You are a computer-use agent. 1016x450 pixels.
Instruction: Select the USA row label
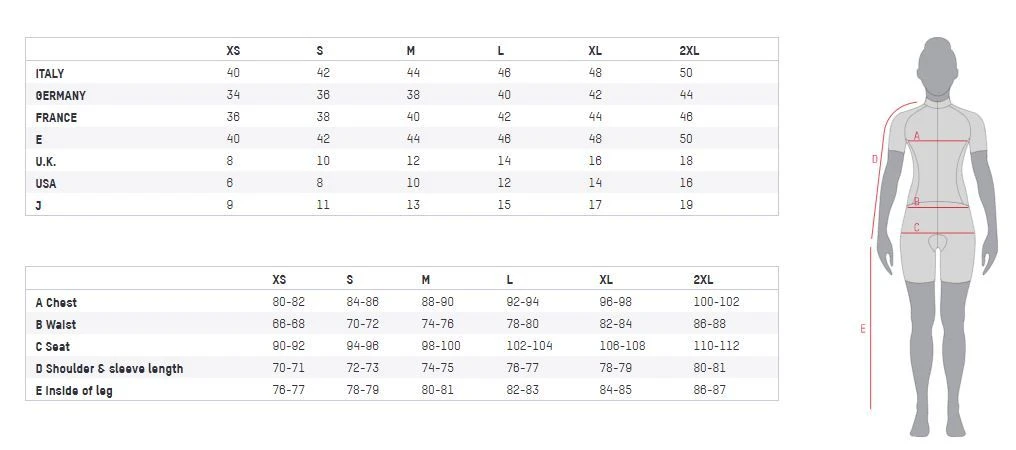[x=46, y=184]
